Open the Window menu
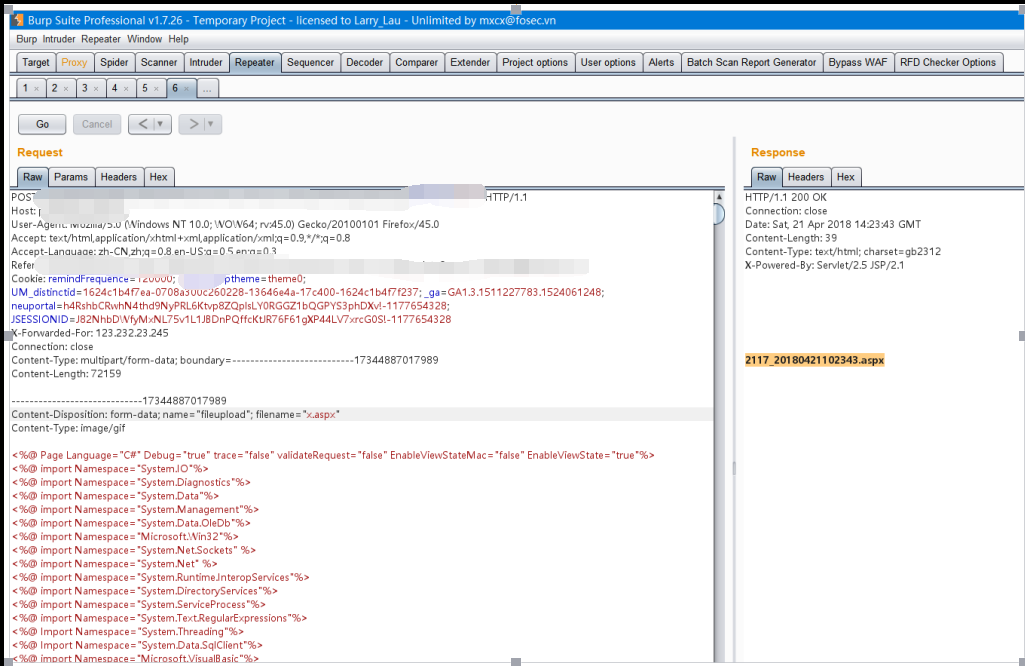This screenshot has width=1025, height=666. pyautogui.click(x=144, y=39)
